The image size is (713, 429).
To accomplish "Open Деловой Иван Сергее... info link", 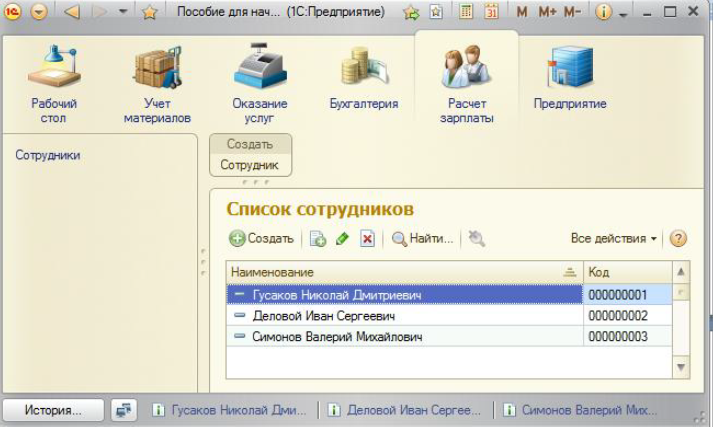I will 404,410.
